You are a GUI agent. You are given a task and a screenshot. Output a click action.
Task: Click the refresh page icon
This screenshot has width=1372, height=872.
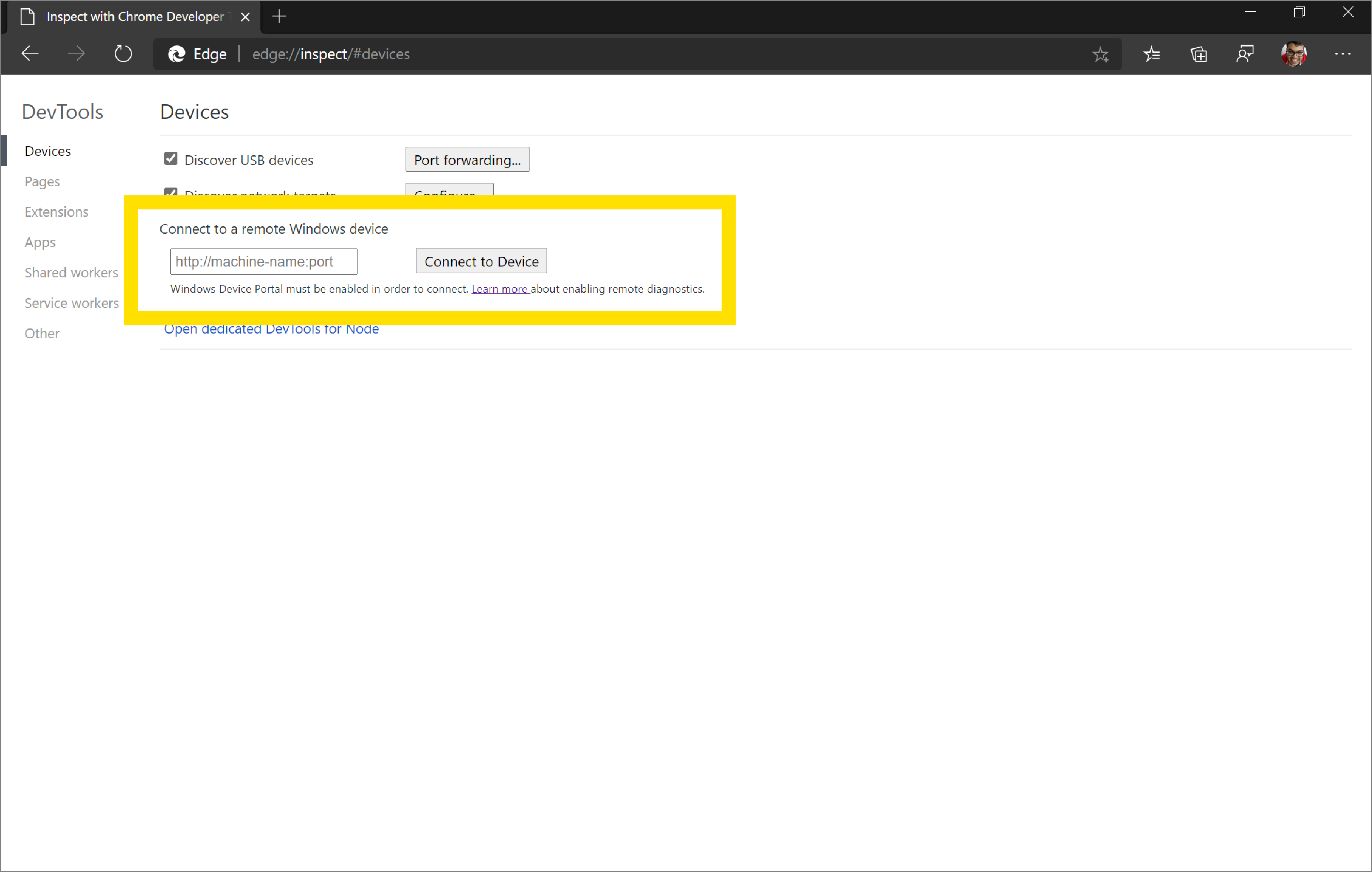122,54
